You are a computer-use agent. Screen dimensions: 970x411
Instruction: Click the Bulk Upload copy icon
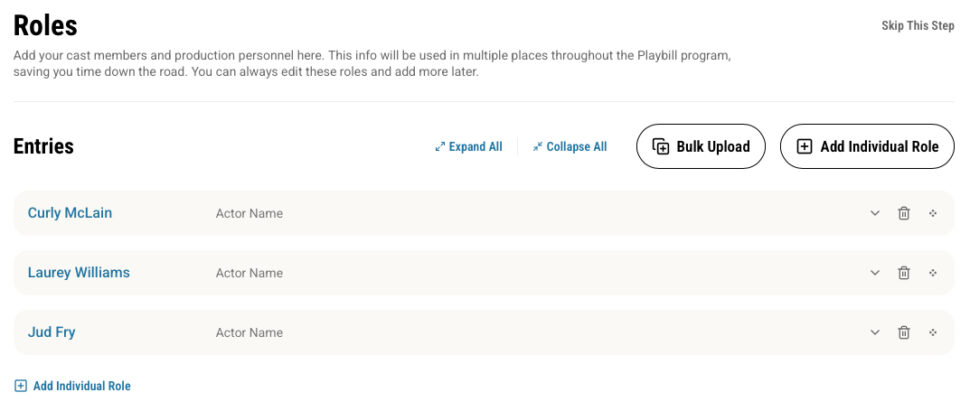click(x=661, y=146)
